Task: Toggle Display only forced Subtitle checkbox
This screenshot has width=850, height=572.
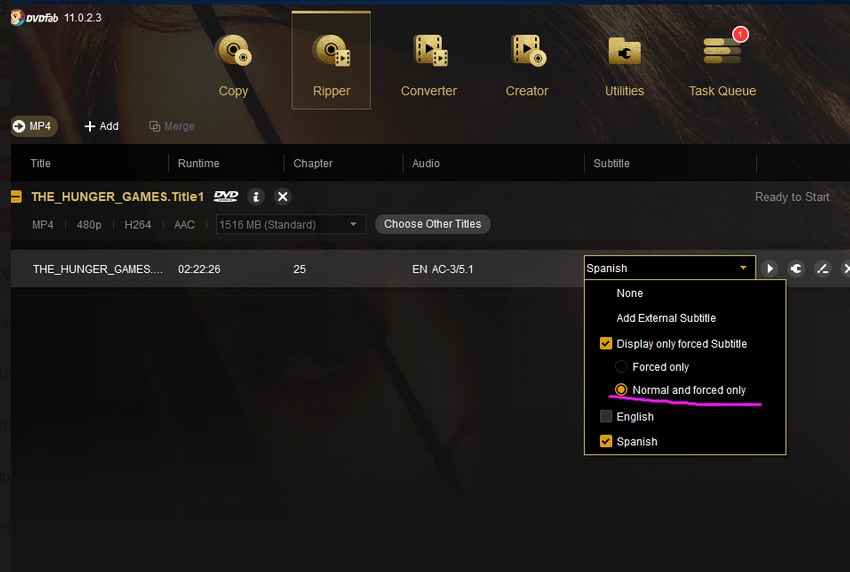Action: (606, 344)
